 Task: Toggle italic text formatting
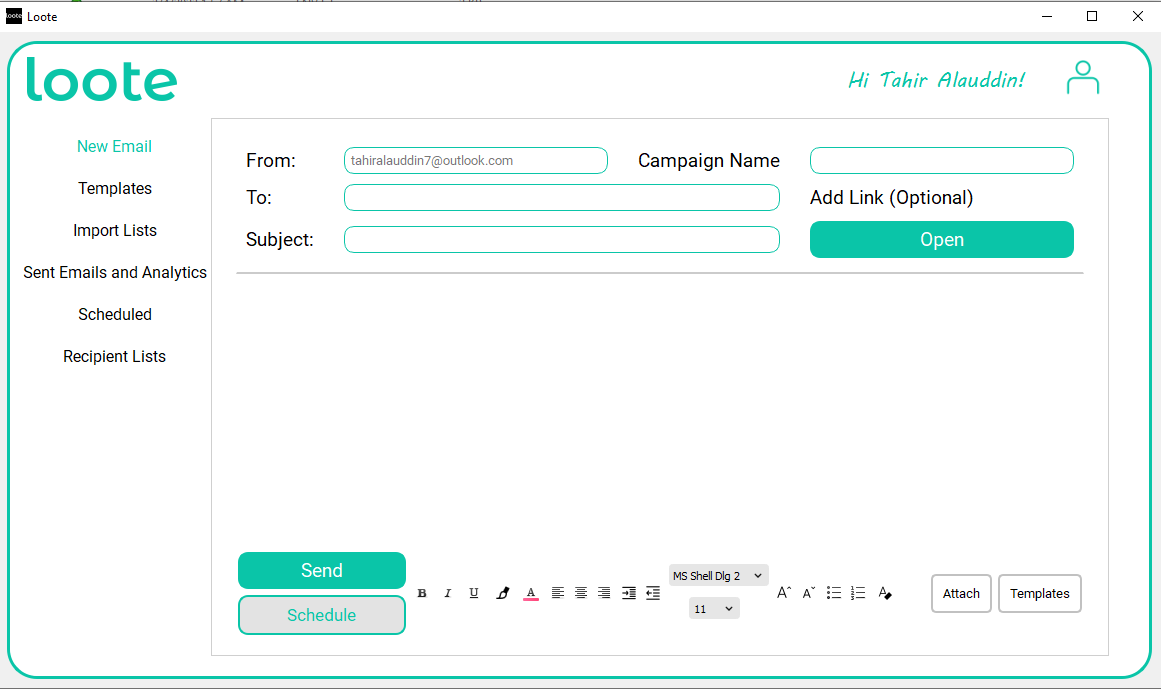tap(447, 593)
